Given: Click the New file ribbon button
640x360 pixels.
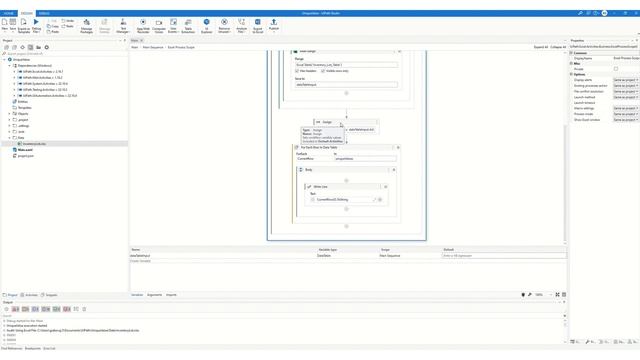Looking at the screenshot, I should click(4, 24).
